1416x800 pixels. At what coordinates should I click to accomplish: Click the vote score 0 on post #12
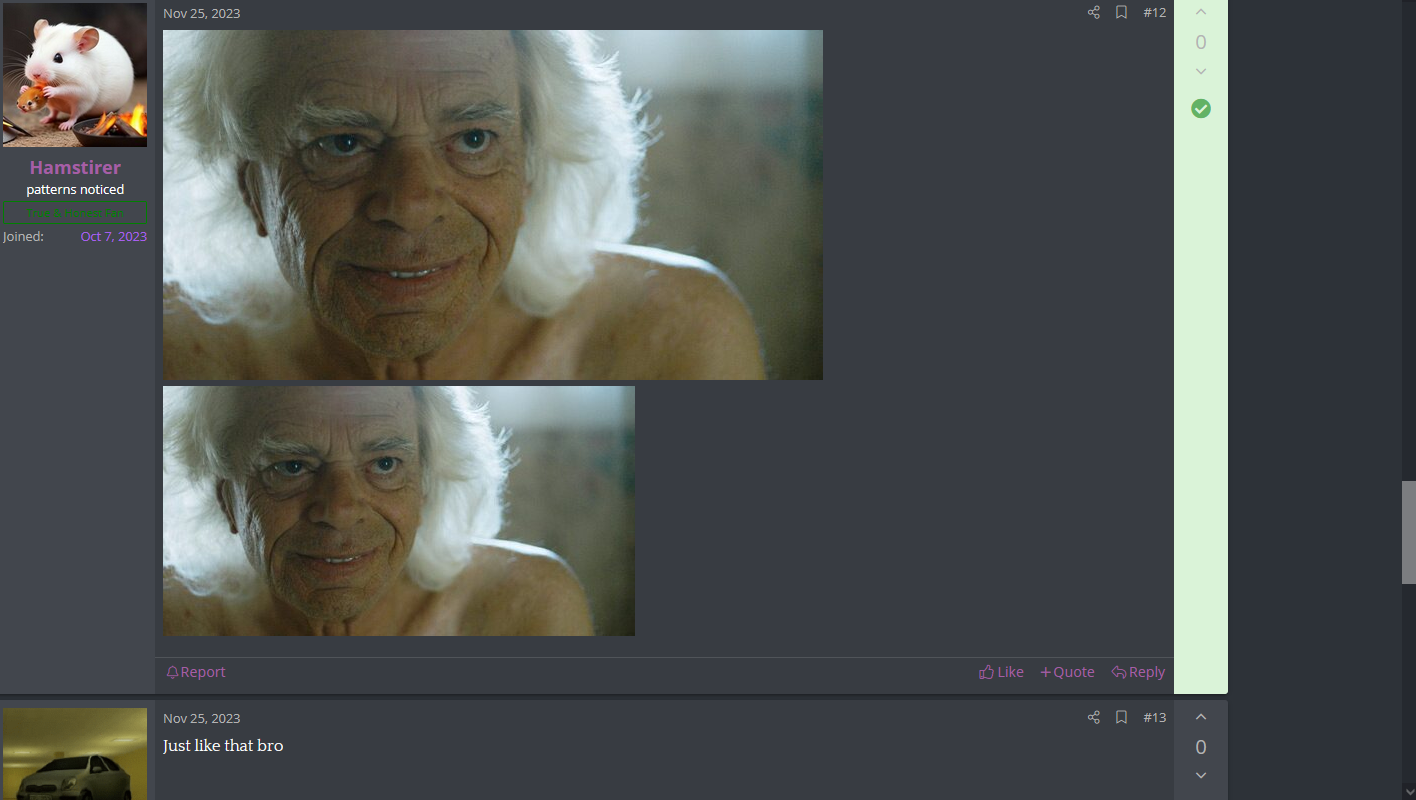tap(1201, 42)
